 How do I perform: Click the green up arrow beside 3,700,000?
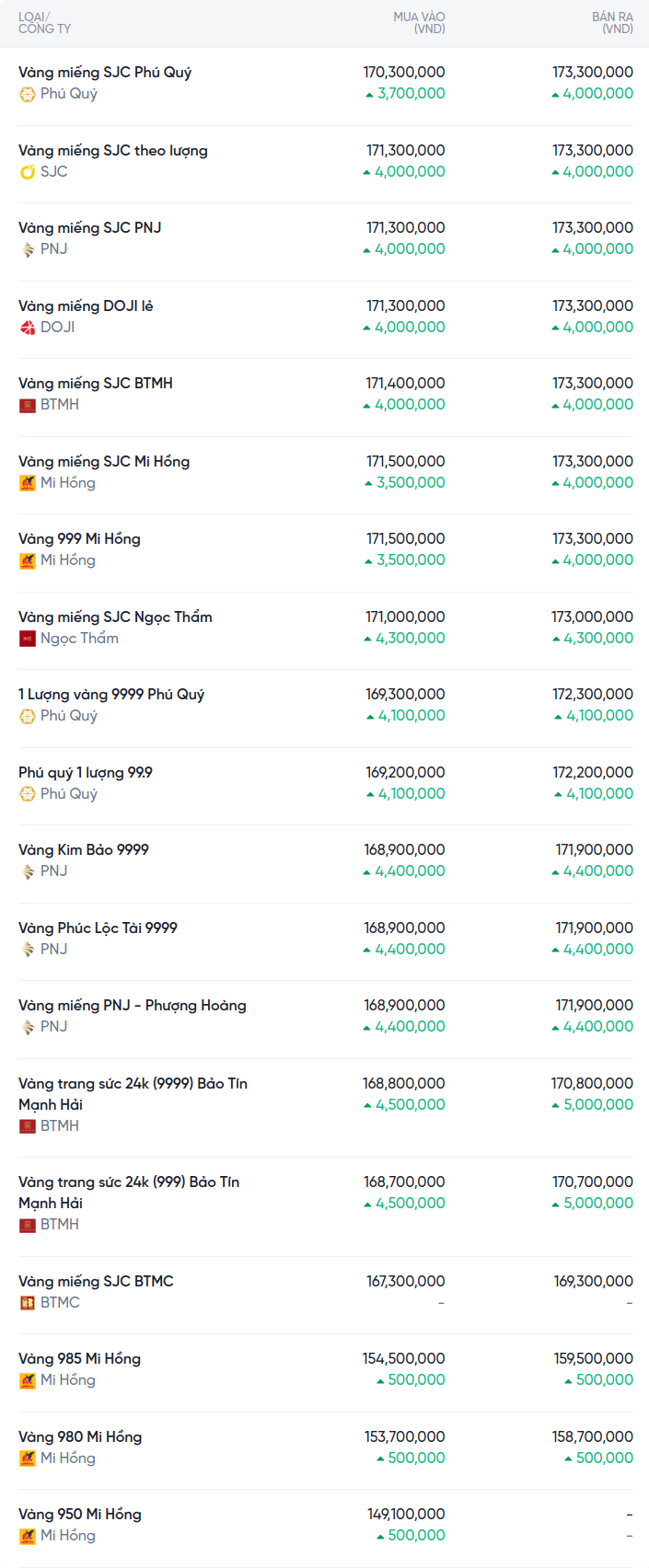click(369, 95)
